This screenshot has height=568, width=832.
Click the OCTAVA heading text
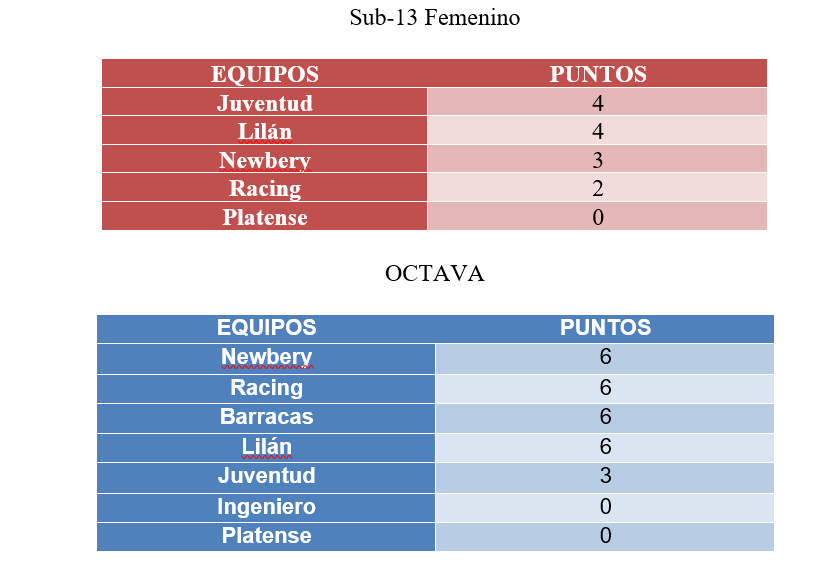(435, 273)
